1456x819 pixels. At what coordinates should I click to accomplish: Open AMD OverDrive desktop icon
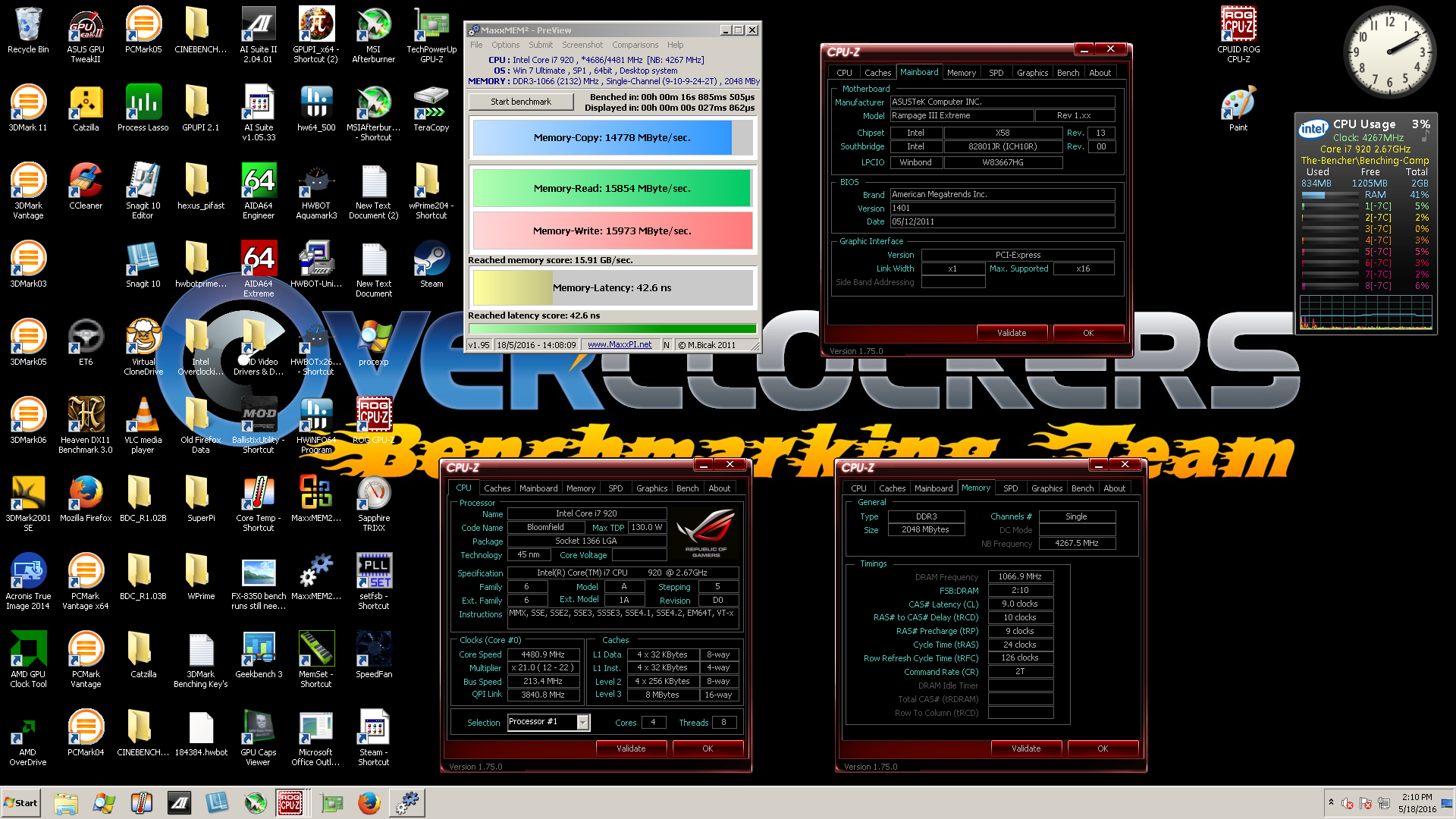pyautogui.click(x=28, y=738)
